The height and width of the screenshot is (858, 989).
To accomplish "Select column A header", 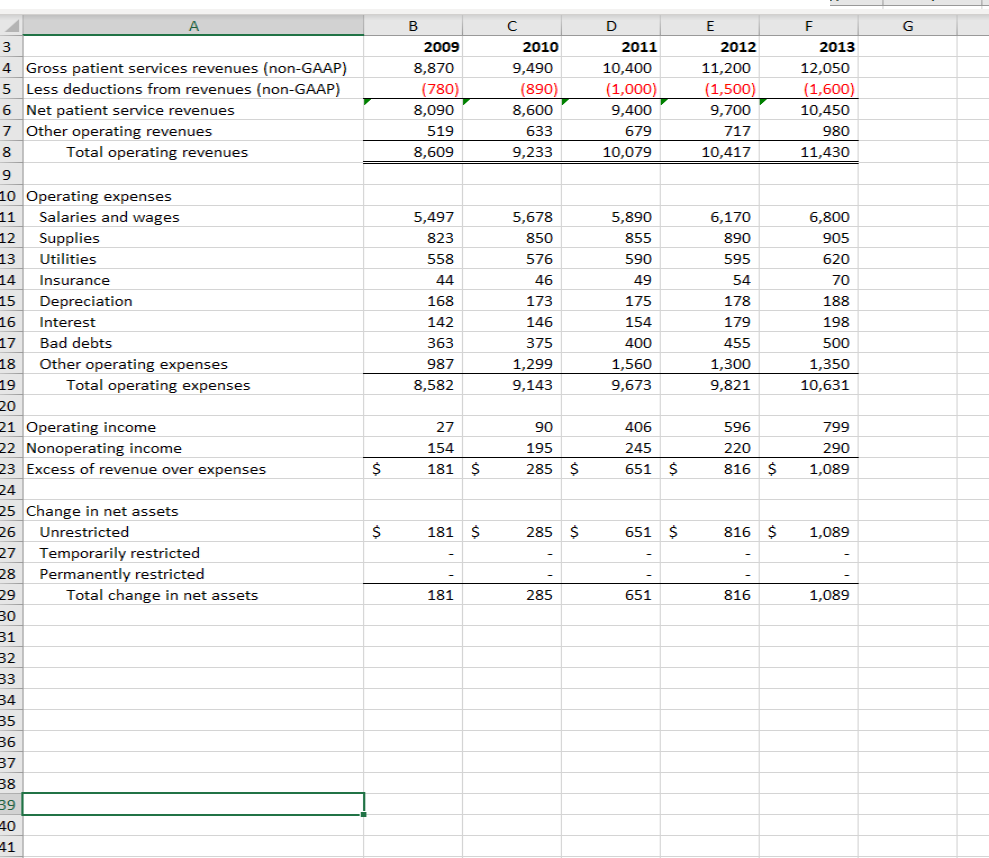I will (195, 25).
